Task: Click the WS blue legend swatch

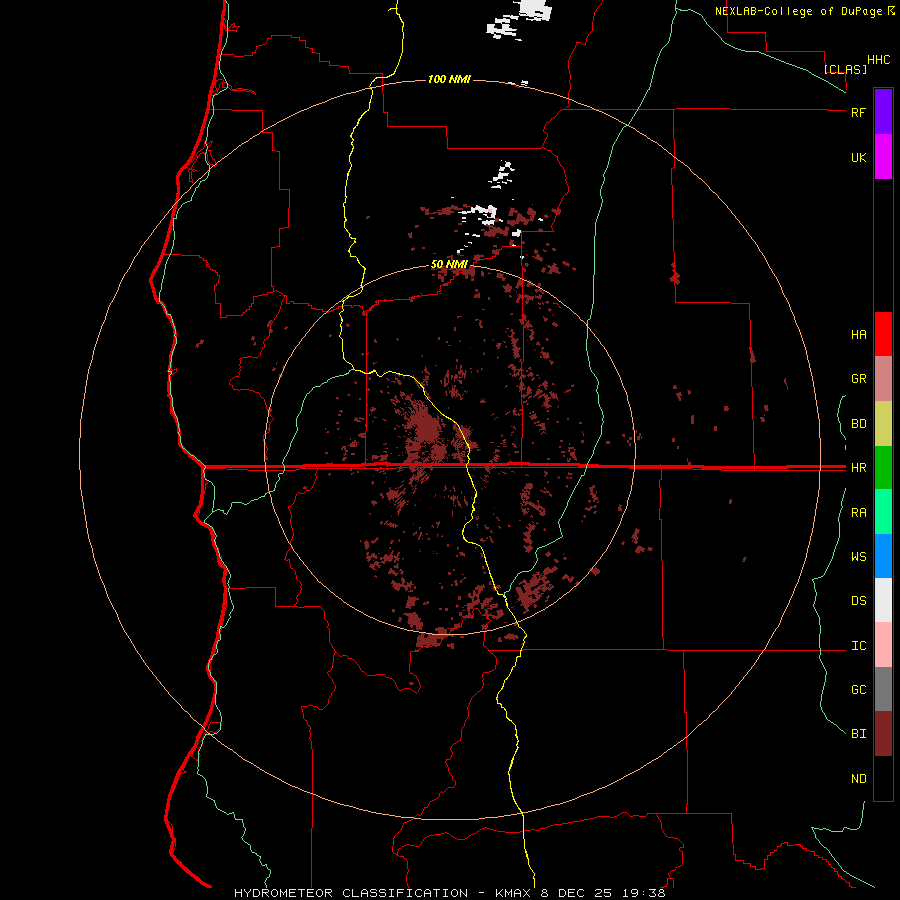Action: (x=883, y=556)
